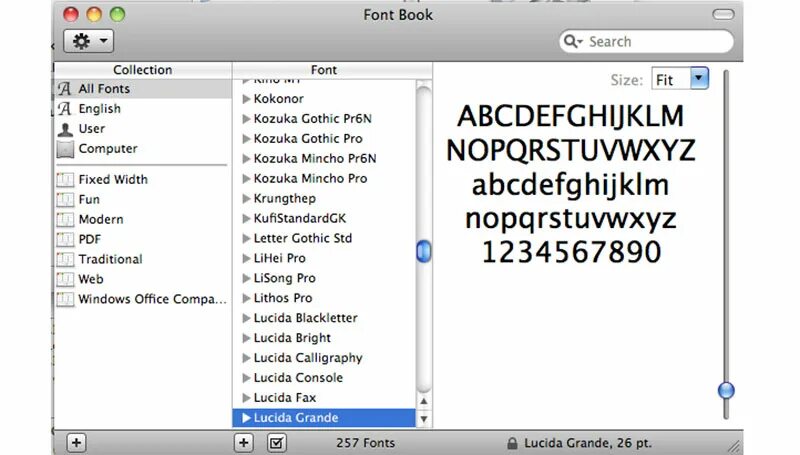Open the Size dropdown arrow
800x455 pixels.
pos(699,79)
